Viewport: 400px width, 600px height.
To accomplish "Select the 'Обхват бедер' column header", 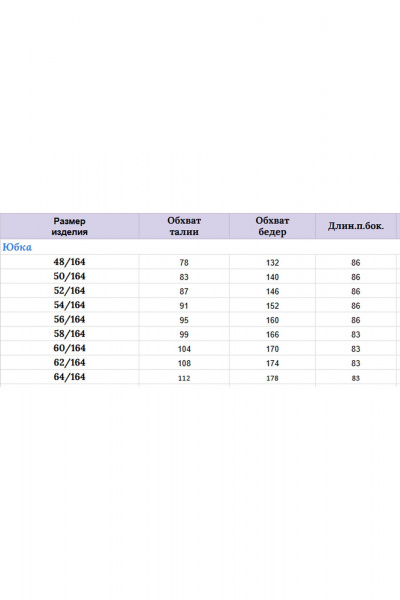I will 273,226.
